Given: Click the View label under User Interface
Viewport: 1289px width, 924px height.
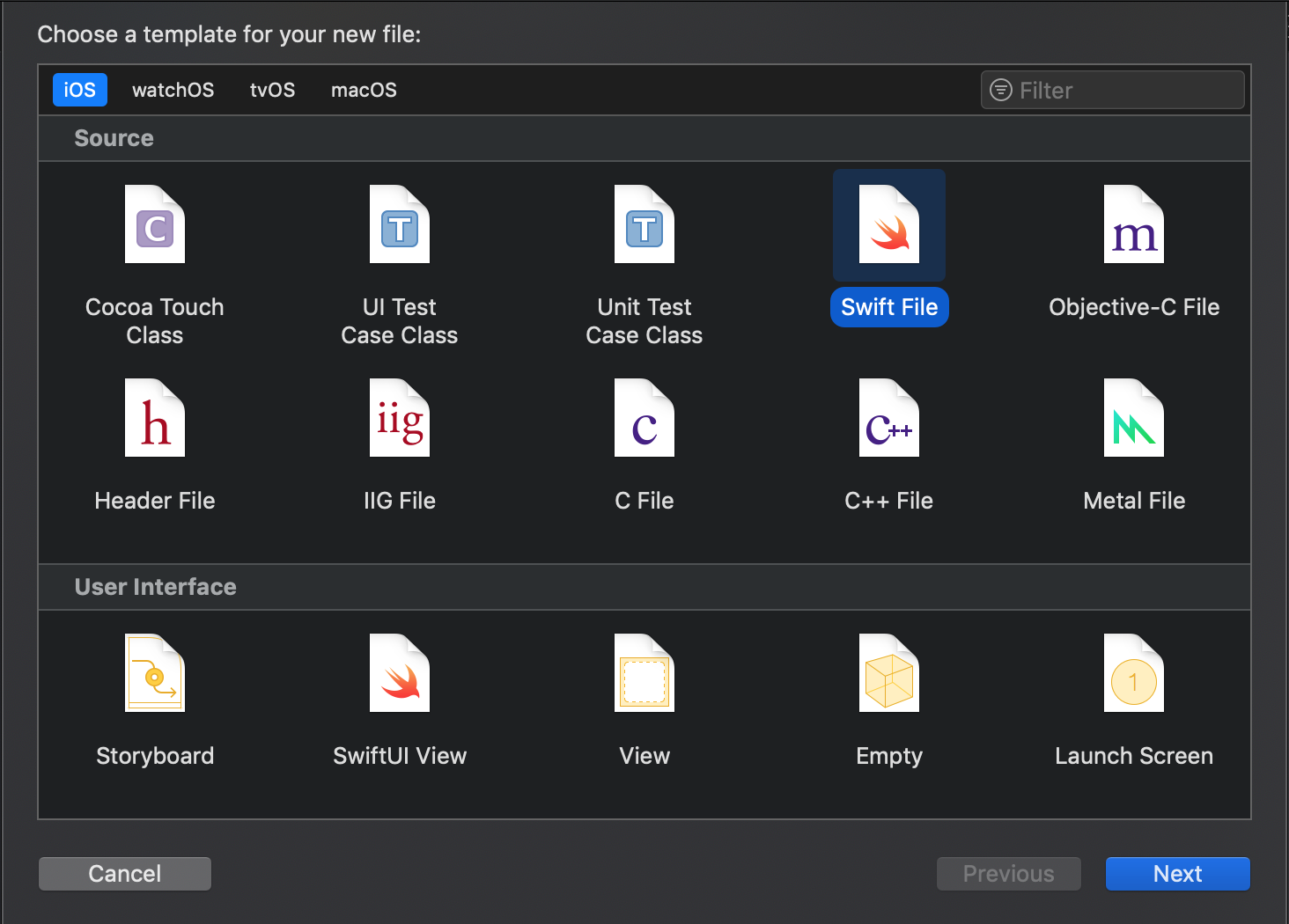Looking at the screenshot, I should 644,756.
